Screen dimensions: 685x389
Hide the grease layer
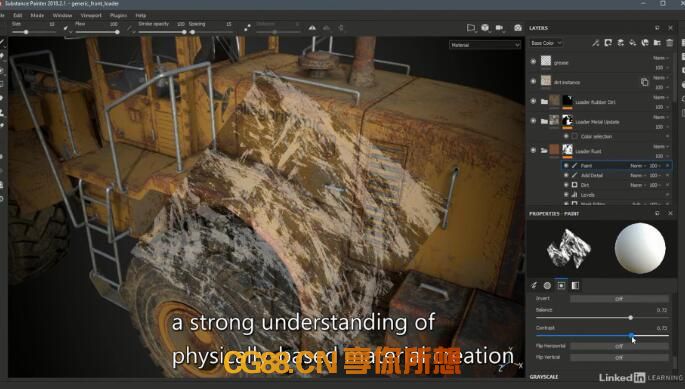pos(533,62)
